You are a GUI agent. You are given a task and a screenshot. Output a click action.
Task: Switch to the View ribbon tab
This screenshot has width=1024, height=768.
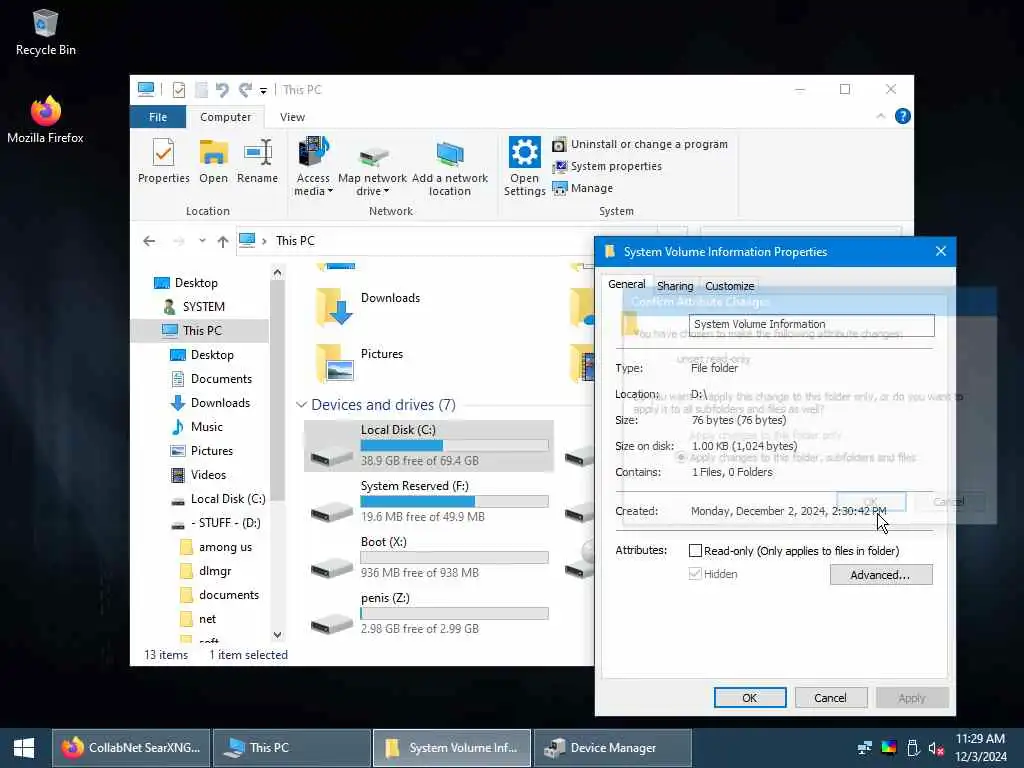[292, 117]
